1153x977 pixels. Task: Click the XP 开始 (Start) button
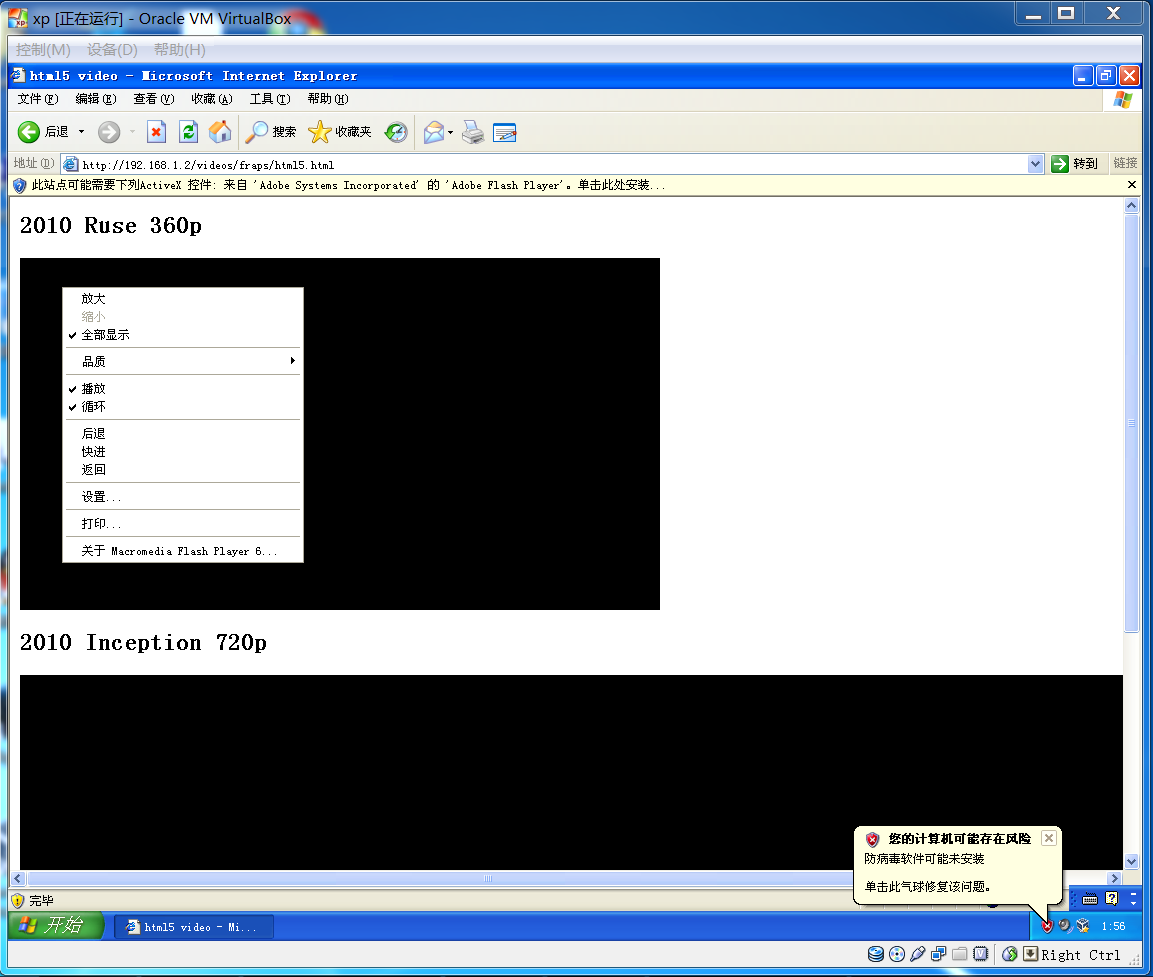[x=56, y=926]
